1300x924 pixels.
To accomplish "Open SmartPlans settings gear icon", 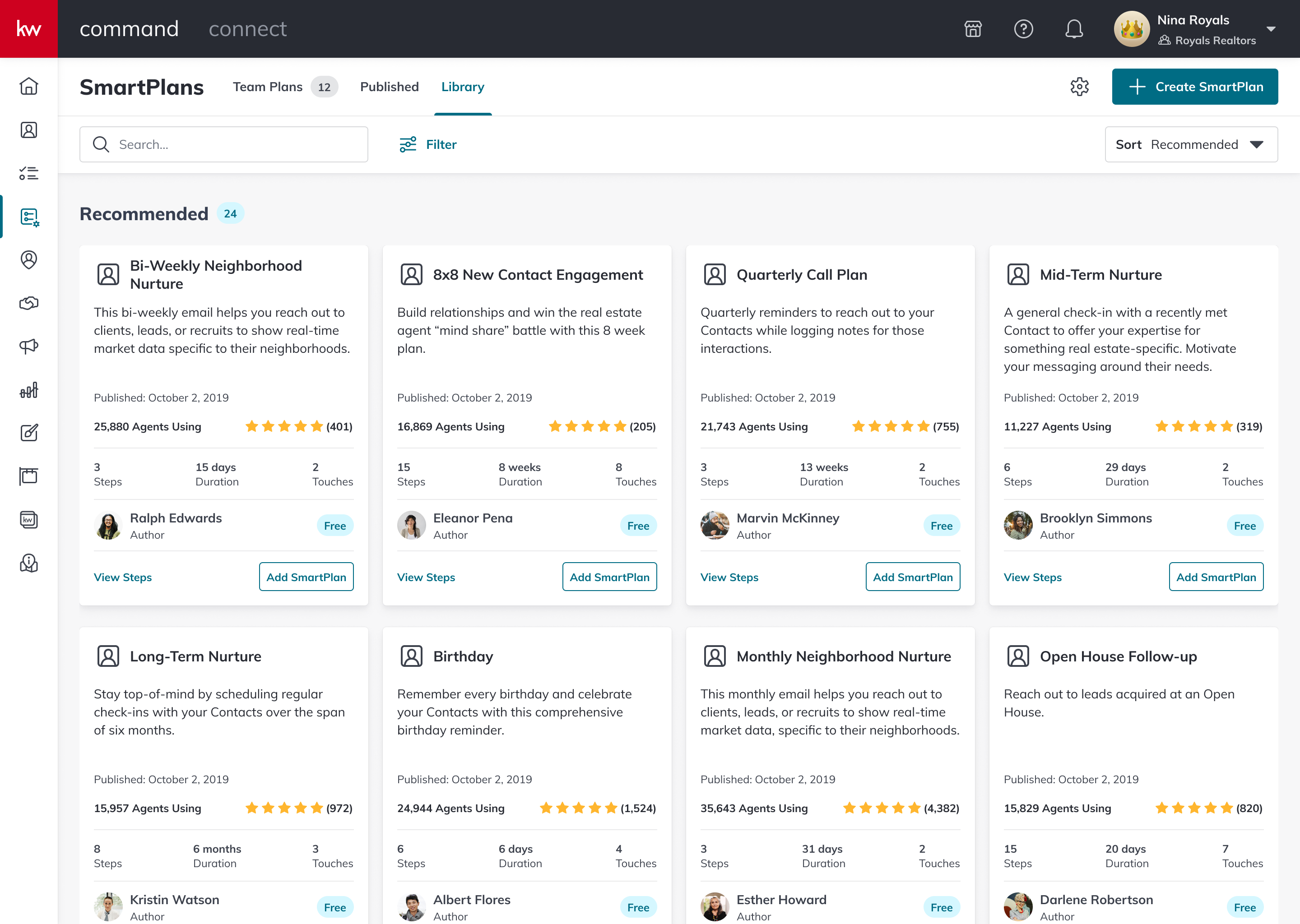I will (x=1079, y=87).
